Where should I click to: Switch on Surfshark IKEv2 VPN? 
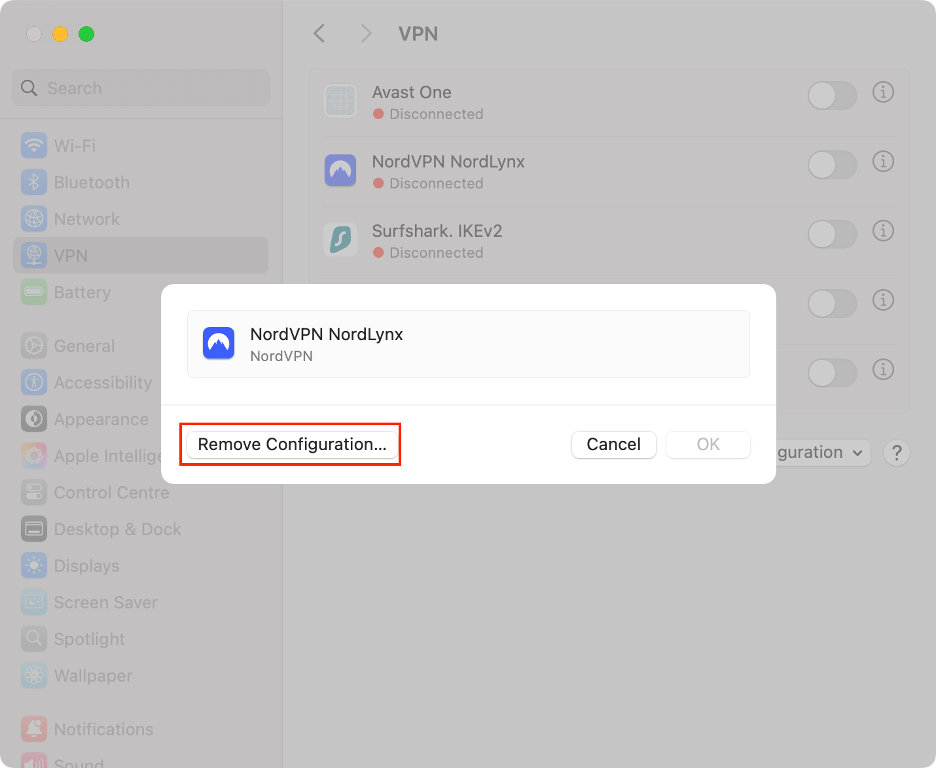point(832,234)
